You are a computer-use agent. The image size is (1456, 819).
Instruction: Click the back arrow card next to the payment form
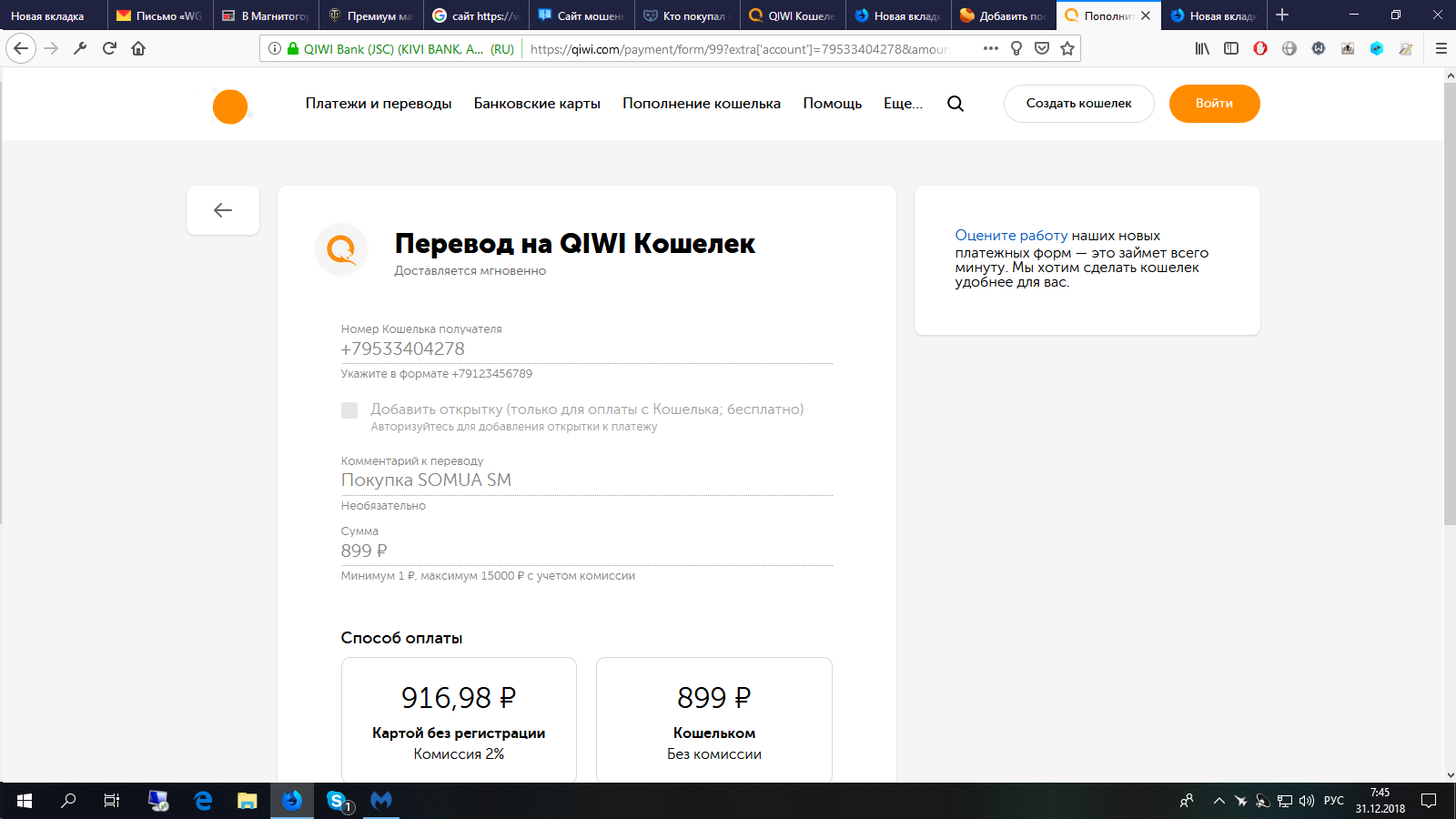(223, 210)
